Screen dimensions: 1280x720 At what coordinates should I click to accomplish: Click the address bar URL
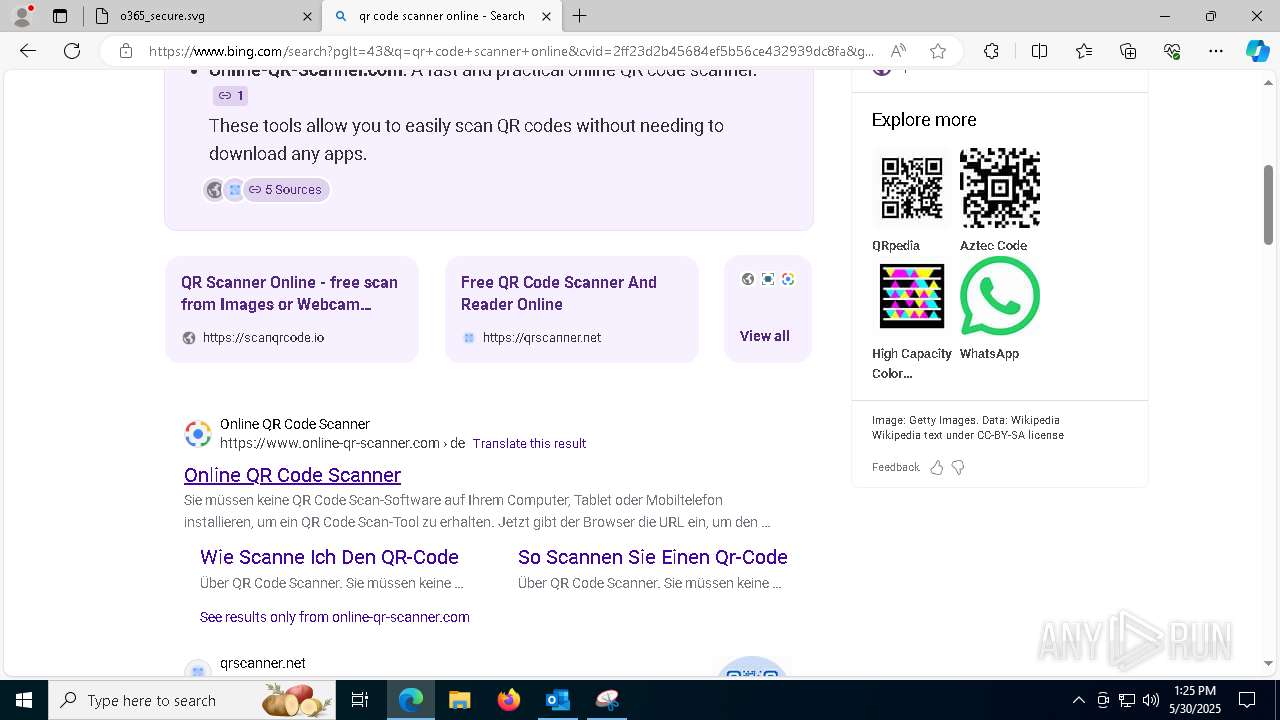point(511,51)
